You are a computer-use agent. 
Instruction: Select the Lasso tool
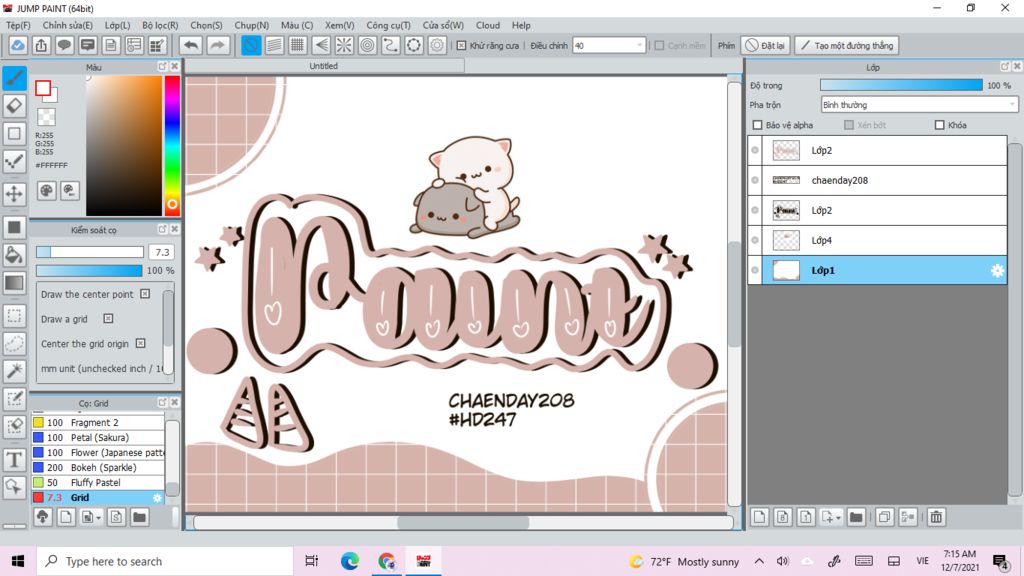[x=14, y=343]
